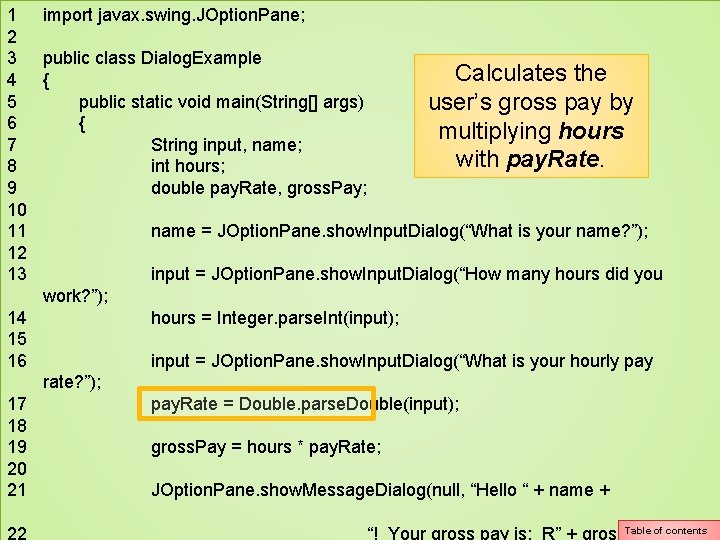Click the public static void main line
This screenshot has width=720, height=540.
(221, 101)
